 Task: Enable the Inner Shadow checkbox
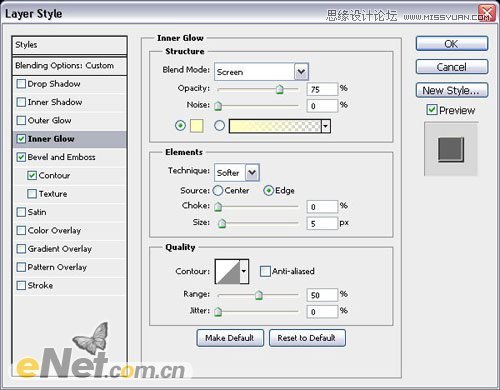point(21,102)
